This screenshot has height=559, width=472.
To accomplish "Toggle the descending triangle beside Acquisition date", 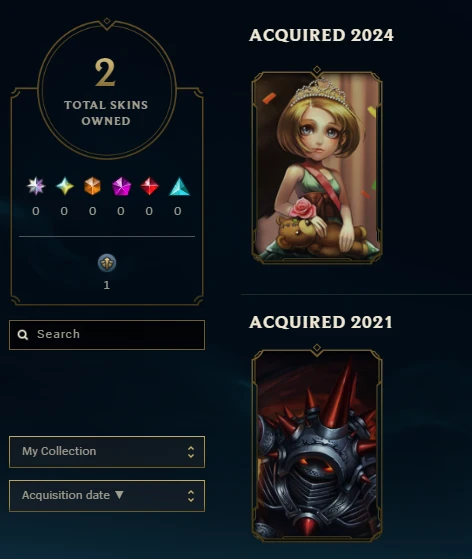I will pos(119,495).
